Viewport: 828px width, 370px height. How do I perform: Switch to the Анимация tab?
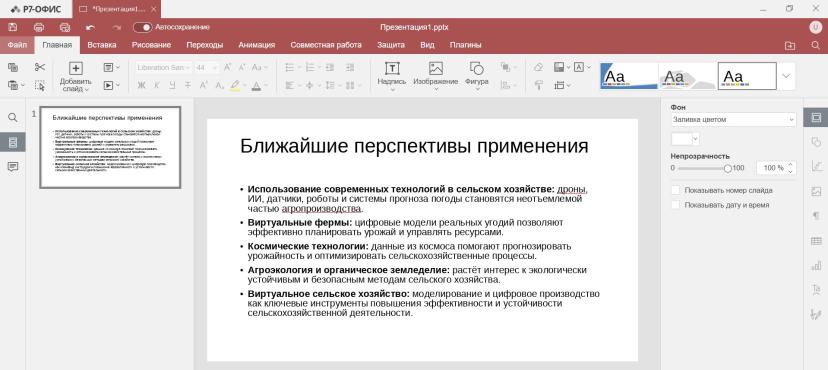(257, 45)
